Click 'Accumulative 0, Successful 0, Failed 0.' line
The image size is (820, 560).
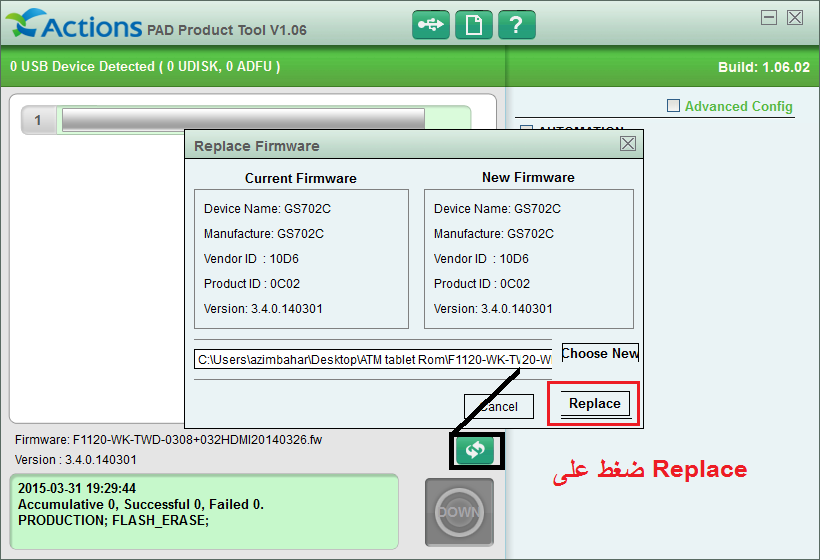pos(141,505)
